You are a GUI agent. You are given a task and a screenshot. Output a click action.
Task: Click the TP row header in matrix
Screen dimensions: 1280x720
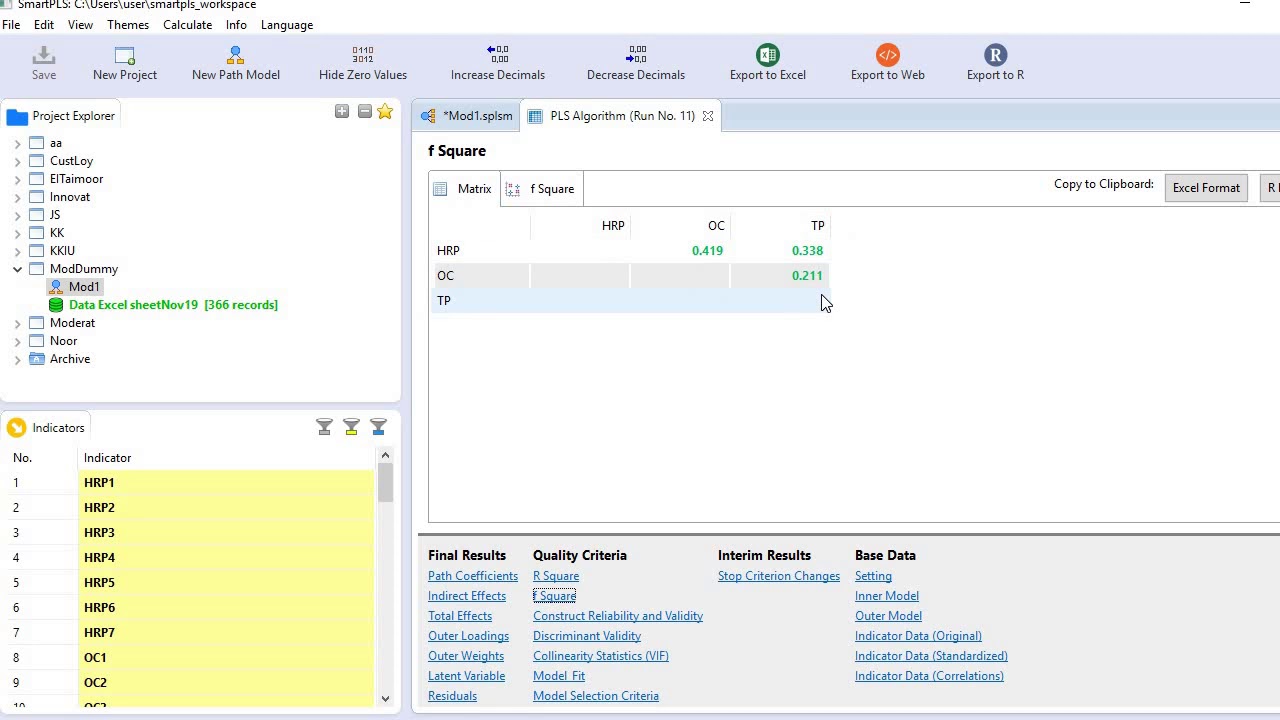pos(444,301)
